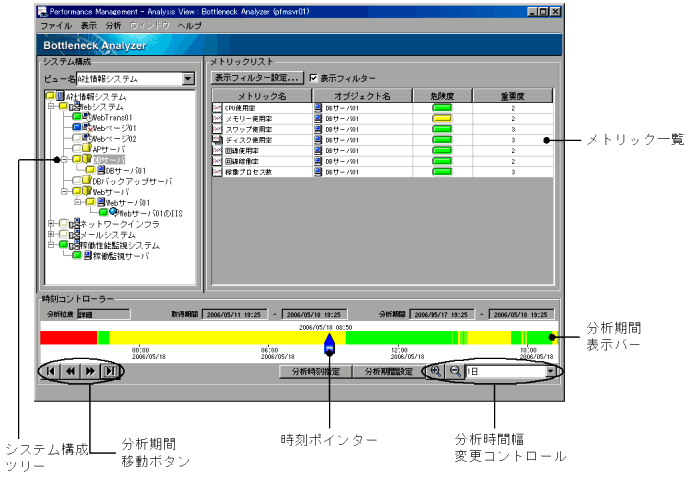Viewport: 688px width, 481px height.
Task: Click Webページ01 icon with red X
Action: tap(87, 128)
